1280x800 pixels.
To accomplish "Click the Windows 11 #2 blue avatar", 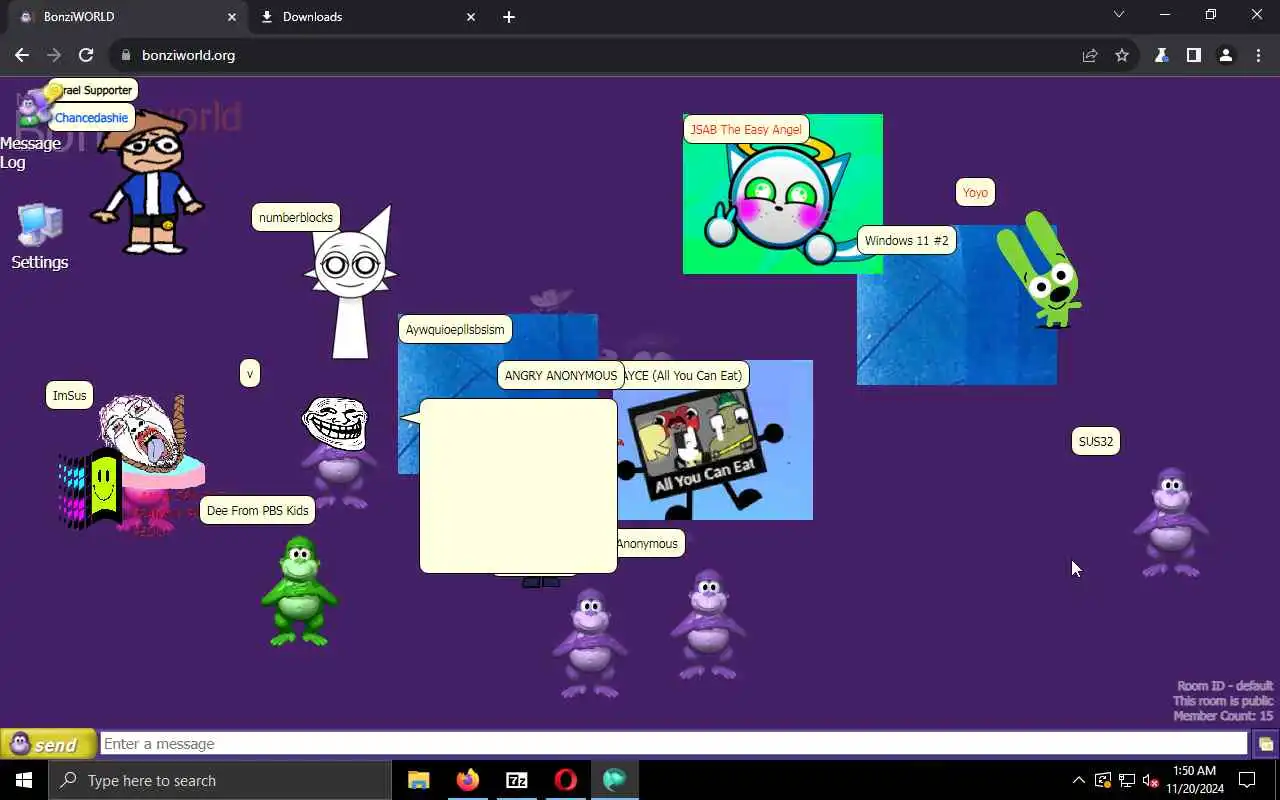I will [x=957, y=305].
